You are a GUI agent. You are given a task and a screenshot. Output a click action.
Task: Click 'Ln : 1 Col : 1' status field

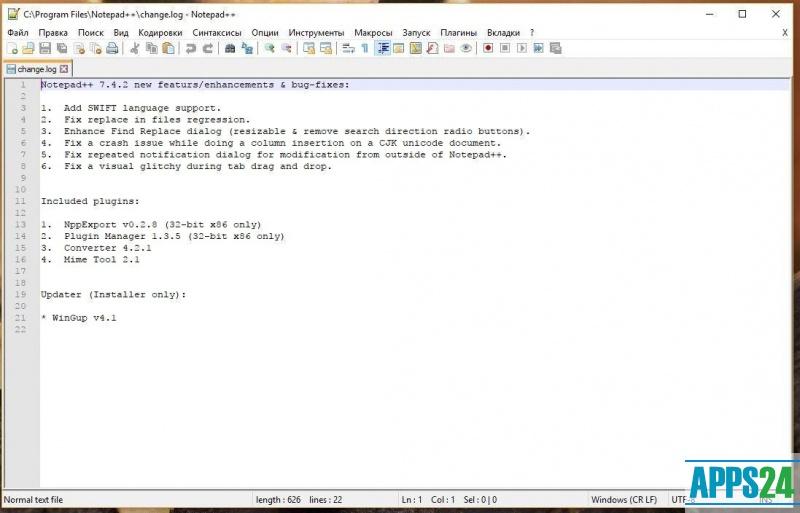click(428, 500)
